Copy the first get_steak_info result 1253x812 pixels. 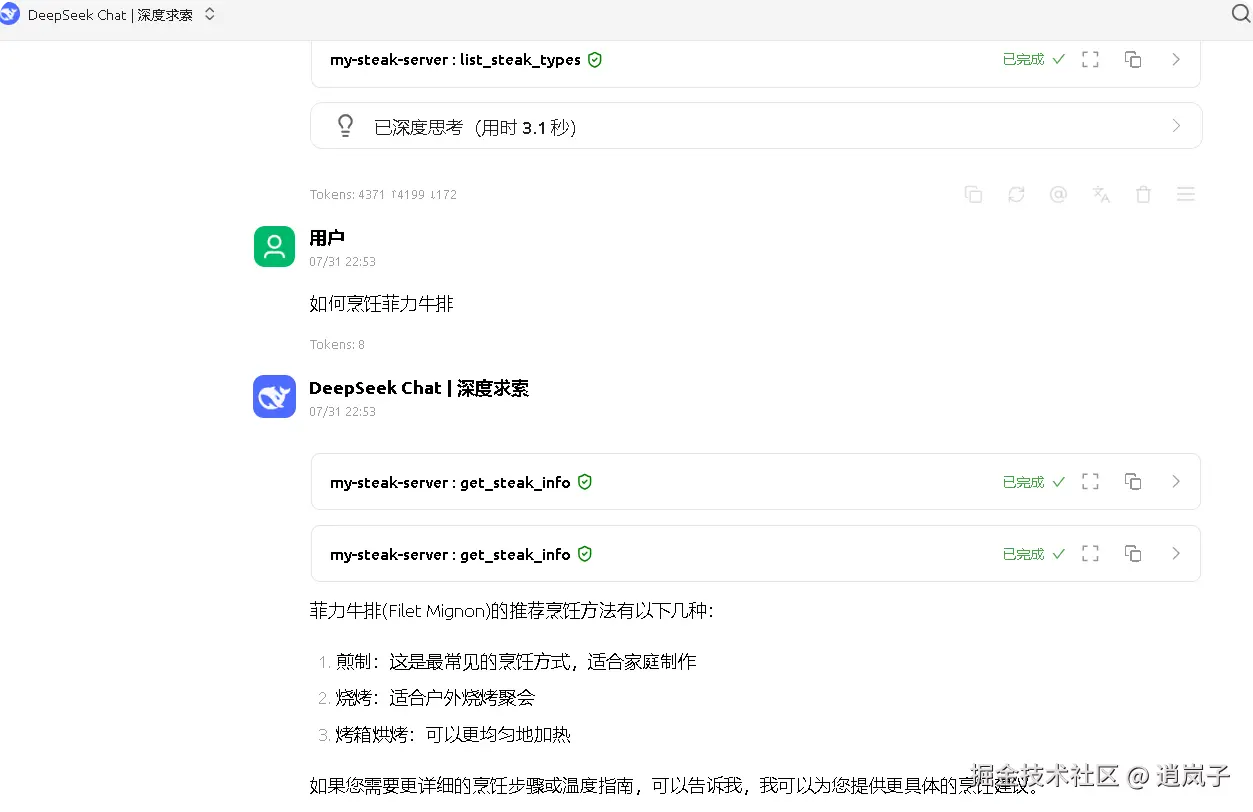point(1133,482)
